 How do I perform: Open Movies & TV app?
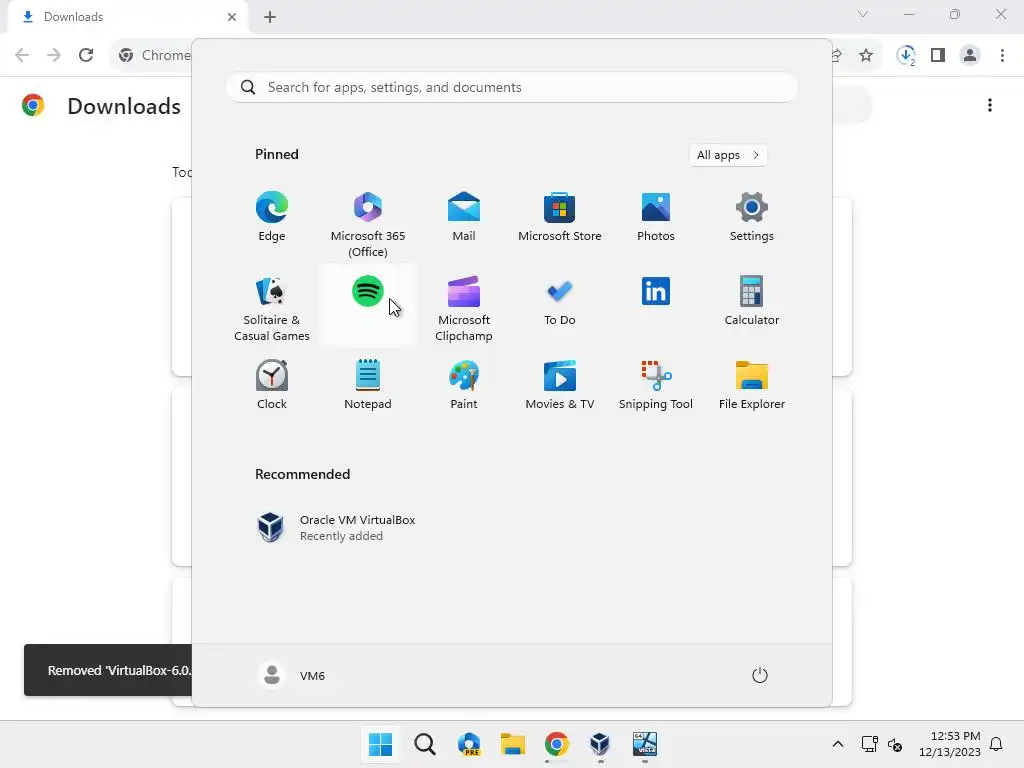560,385
